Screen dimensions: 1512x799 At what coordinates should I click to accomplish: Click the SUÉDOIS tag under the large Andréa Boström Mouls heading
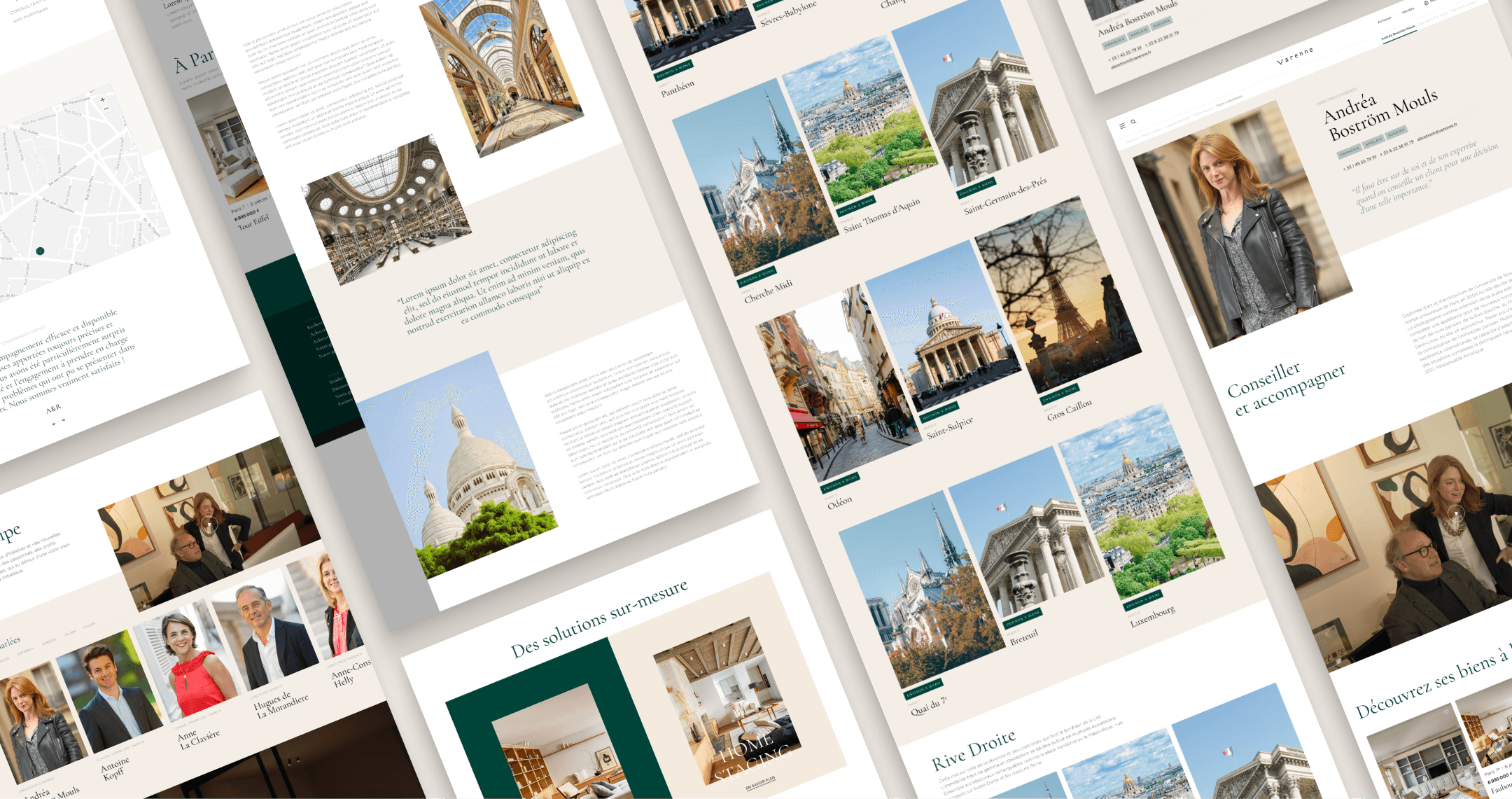pyautogui.click(x=1396, y=132)
